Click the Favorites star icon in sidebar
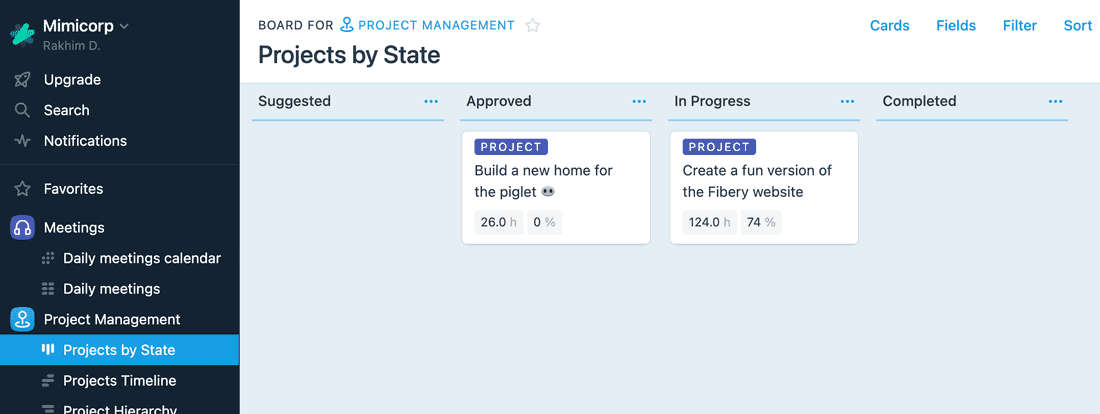Viewport: 1100px width, 414px height. coord(22,189)
